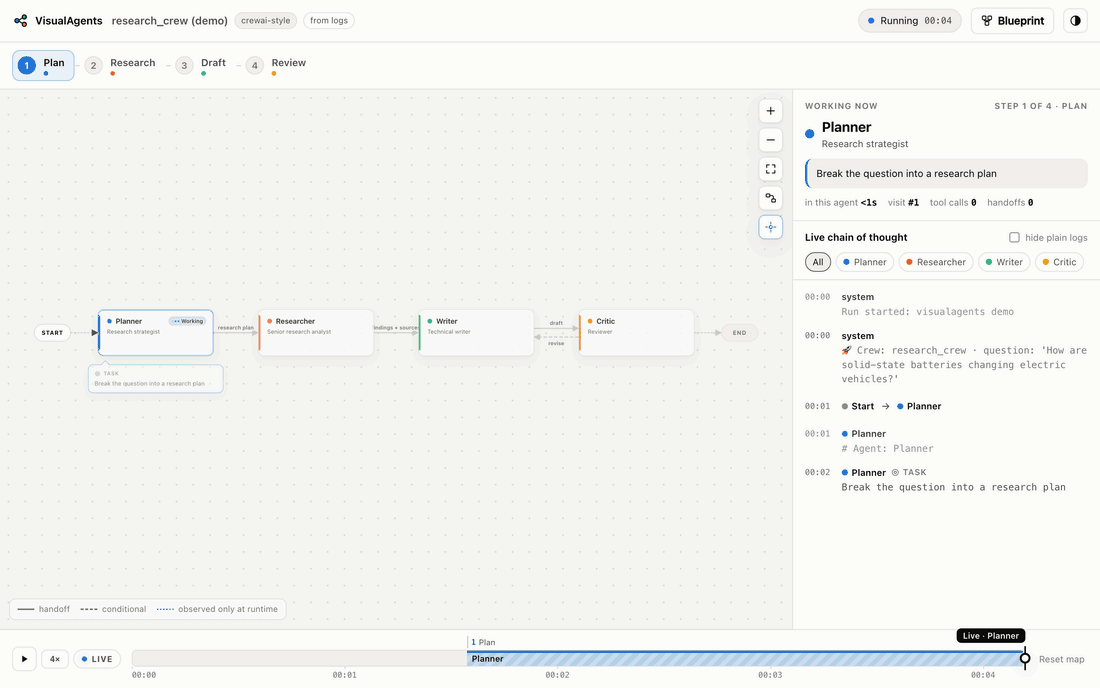
Task: Click the Running 00:04 status pill
Action: click(909, 21)
